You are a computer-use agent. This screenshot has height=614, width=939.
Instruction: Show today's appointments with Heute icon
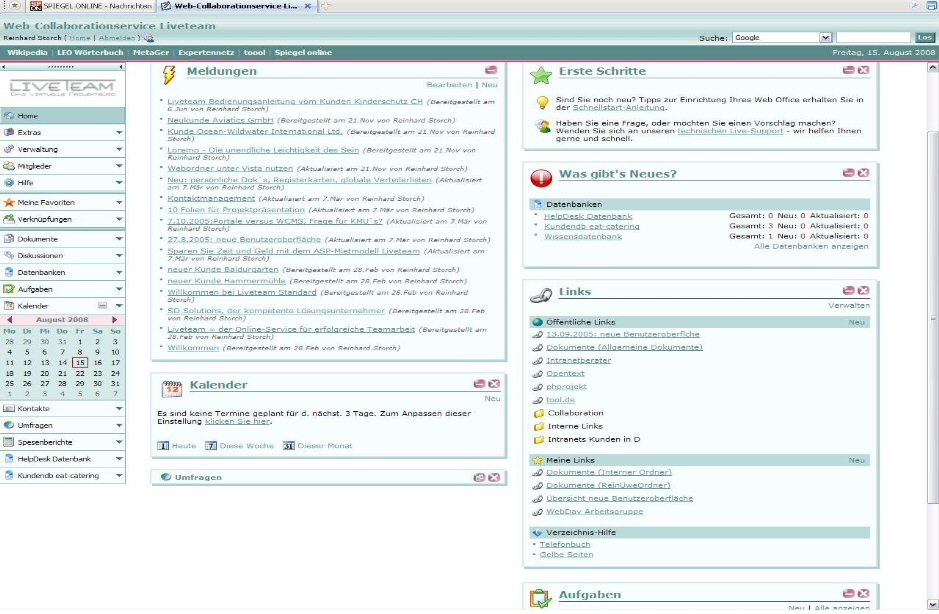163,446
